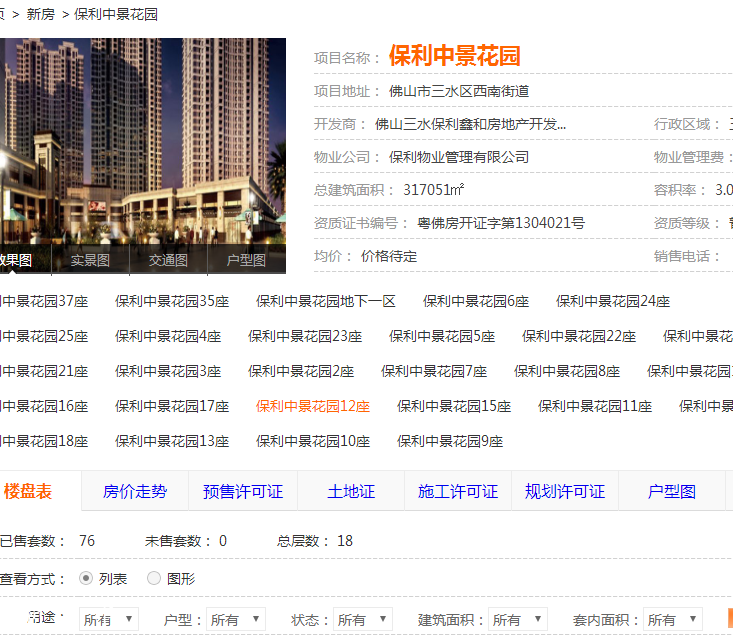Open the 户型图 tab in lower navigation
The width and height of the screenshot is (733, 636).
coord(672,492)
